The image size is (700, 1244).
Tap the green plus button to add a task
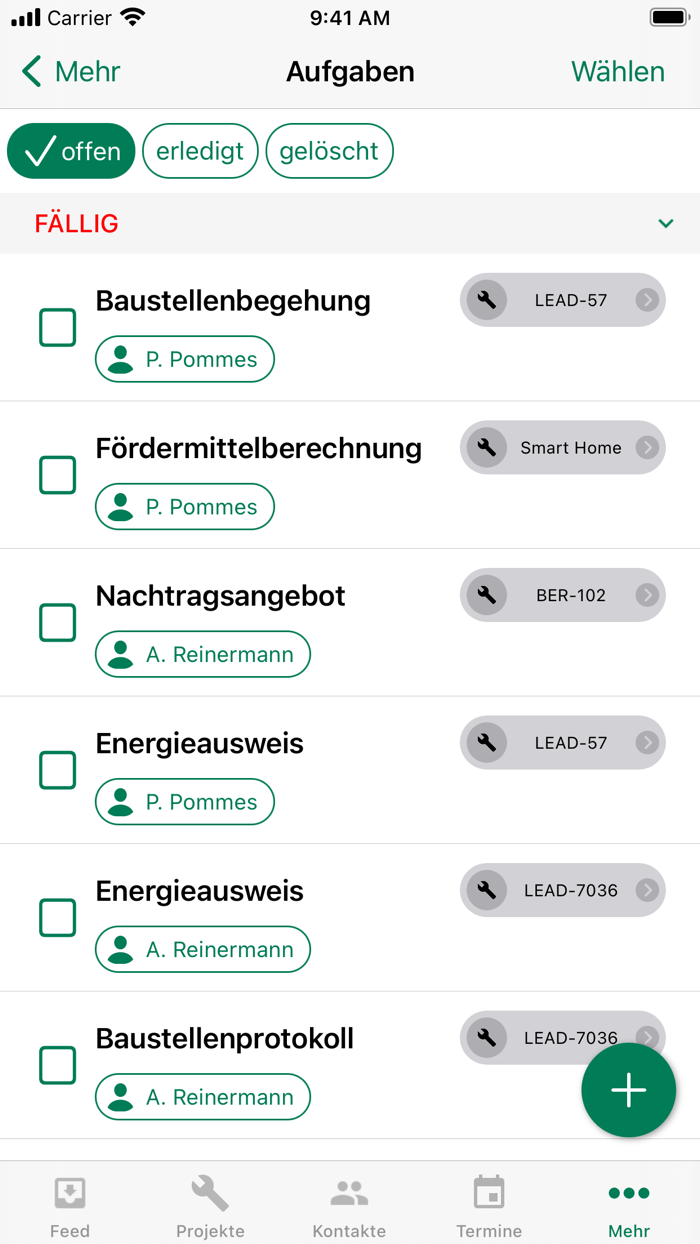pyautogui.click(x=629, y=1090)
